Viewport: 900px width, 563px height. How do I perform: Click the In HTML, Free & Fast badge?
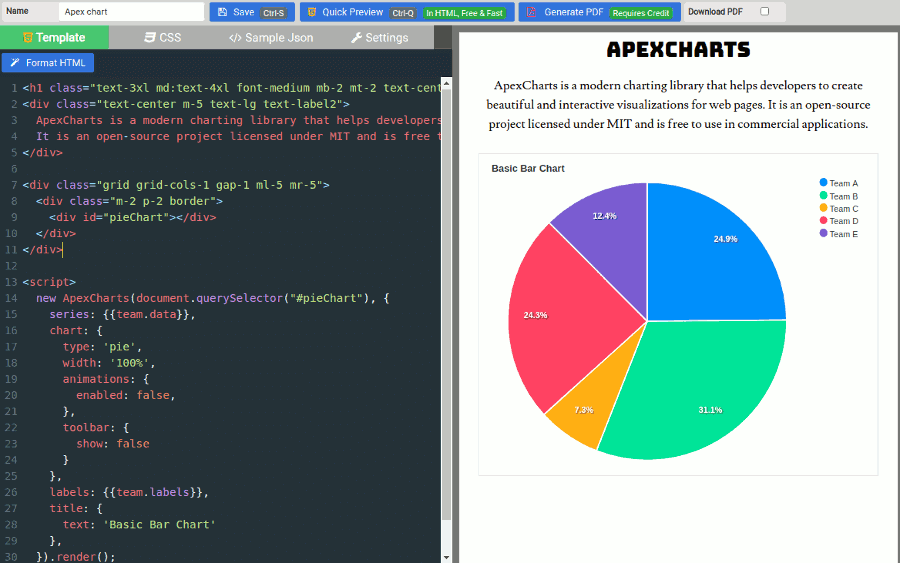point(464,13)
